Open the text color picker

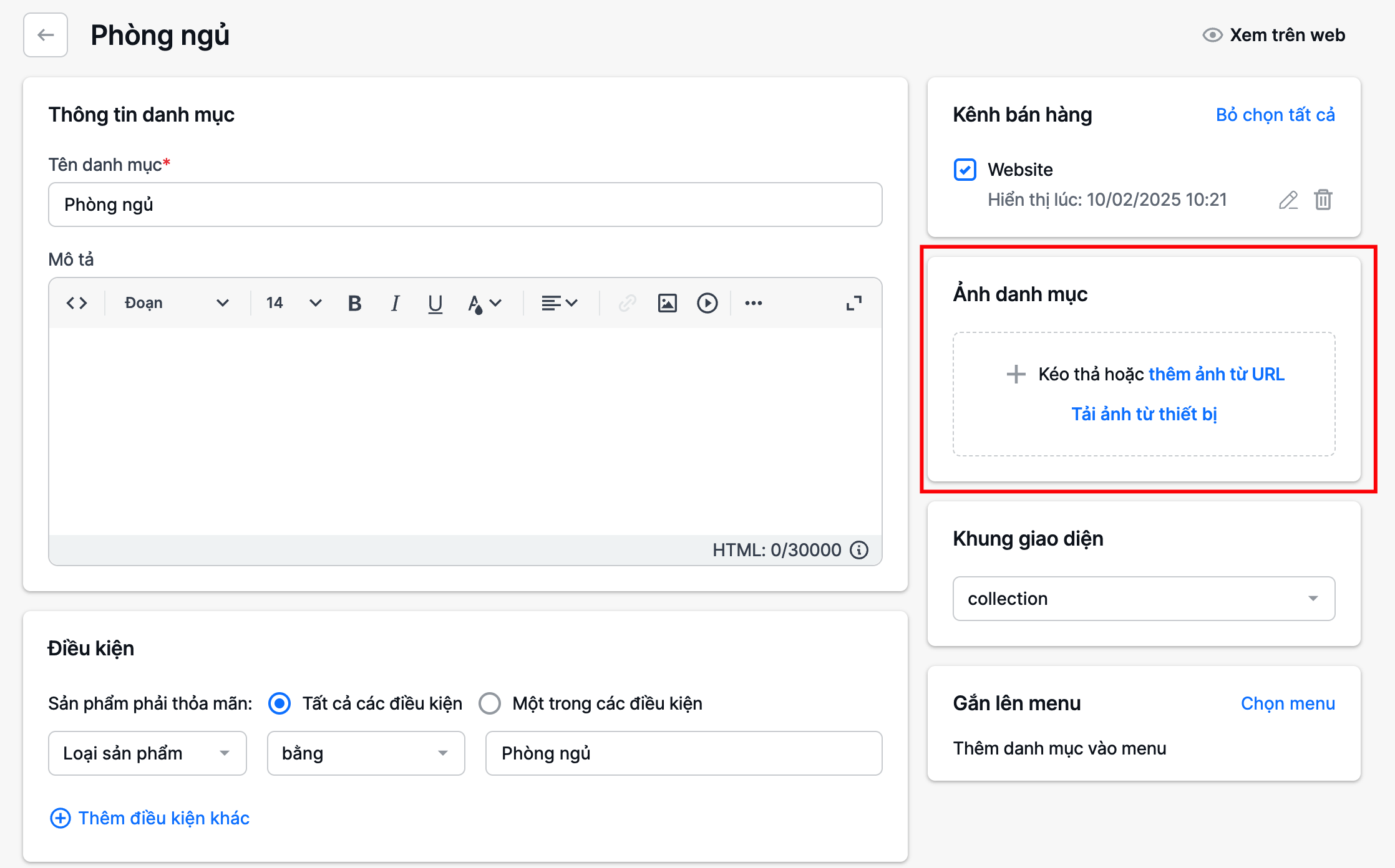tap(484, 303)
